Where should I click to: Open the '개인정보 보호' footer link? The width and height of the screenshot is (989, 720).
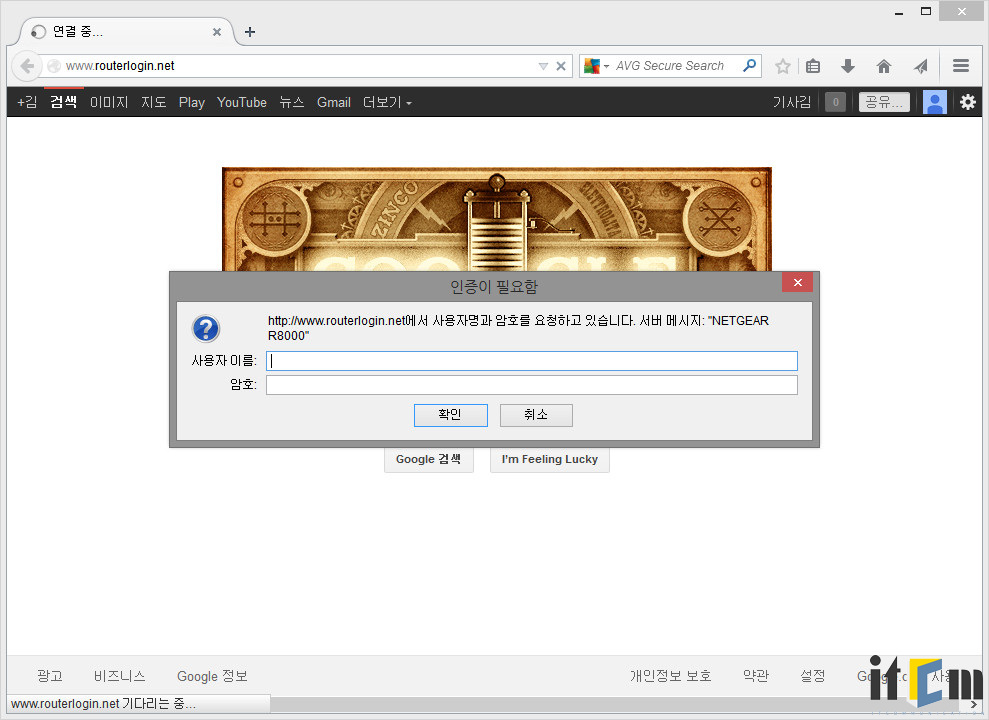tap(670, 676)
